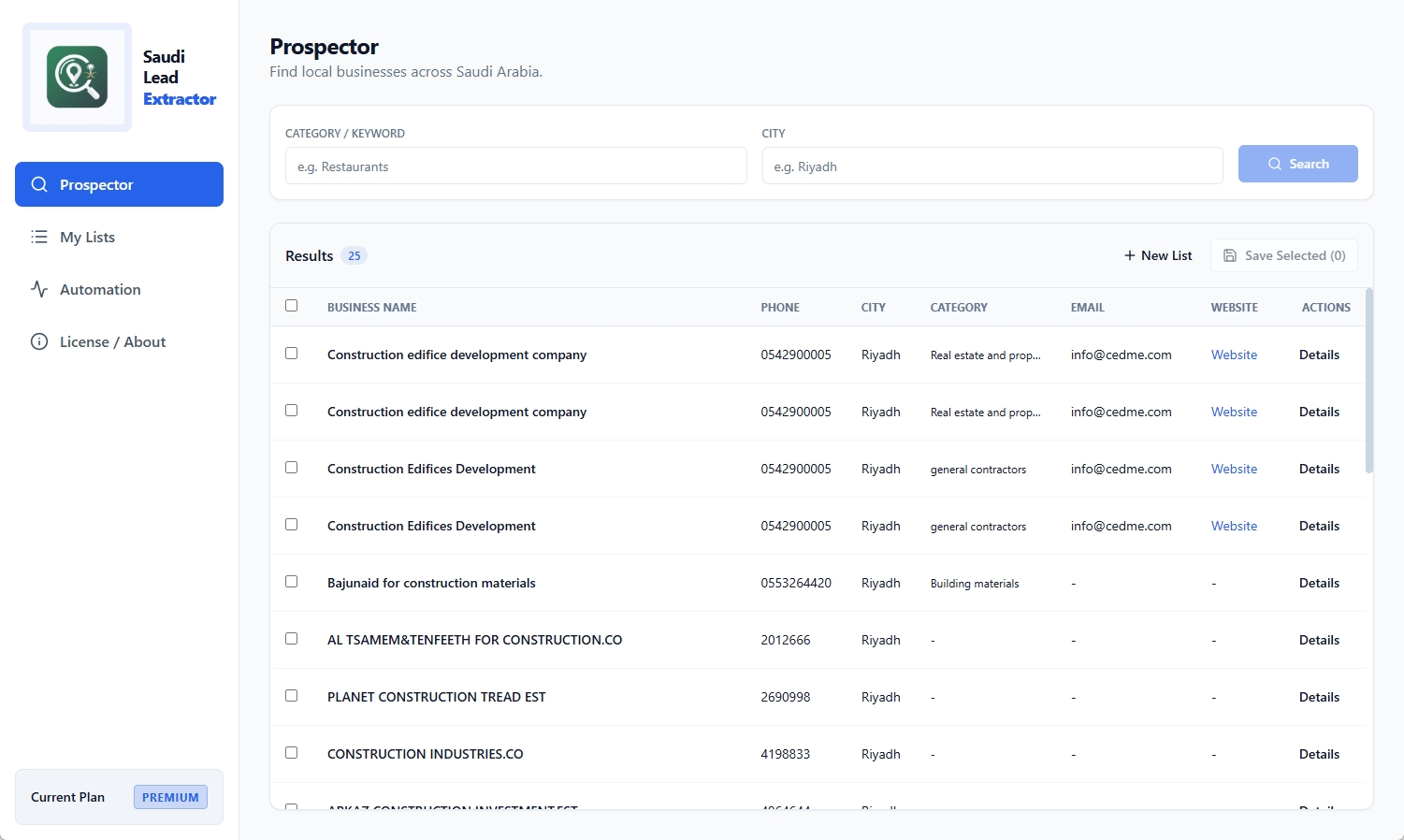Click the CATEGORY / KEYWORD input field
The width and height of the screenshot is (1404, 840).
click(x=515, y=166)
